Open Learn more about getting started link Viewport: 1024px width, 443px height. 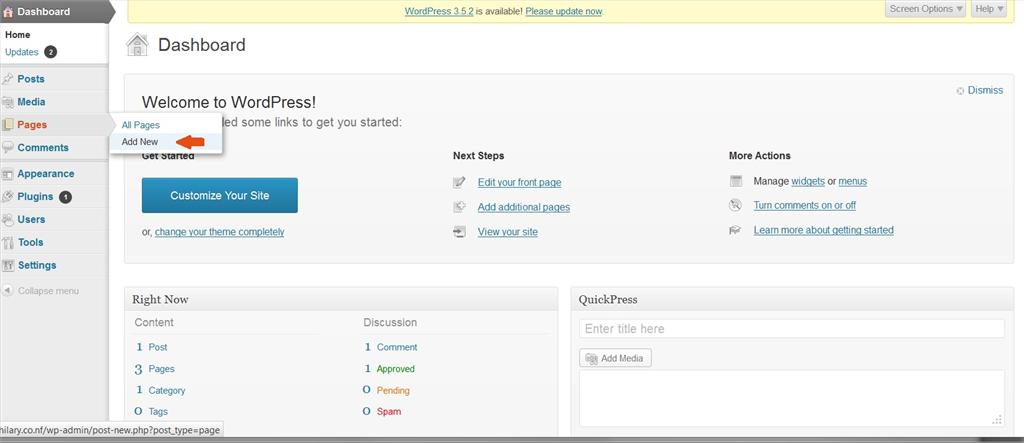point(824,230)
